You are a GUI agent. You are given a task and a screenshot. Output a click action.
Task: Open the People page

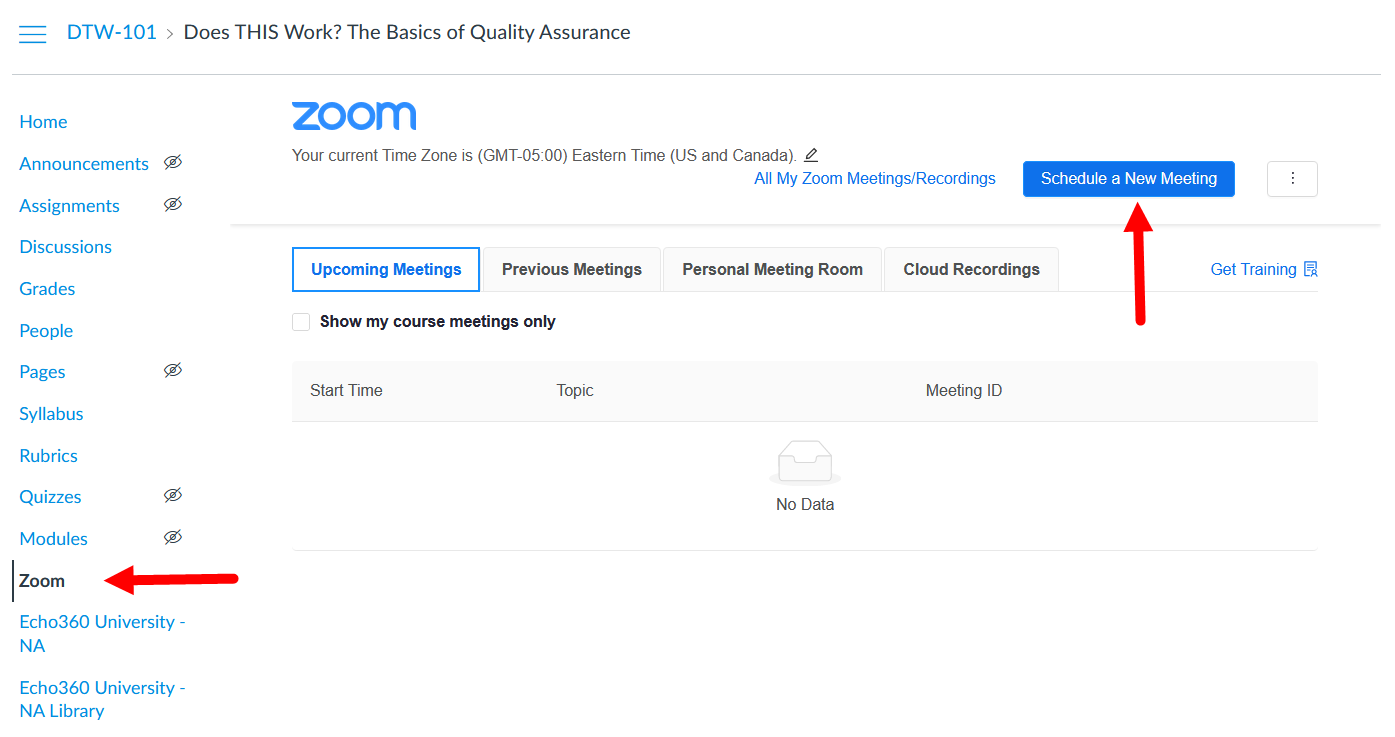coord(46,331)
